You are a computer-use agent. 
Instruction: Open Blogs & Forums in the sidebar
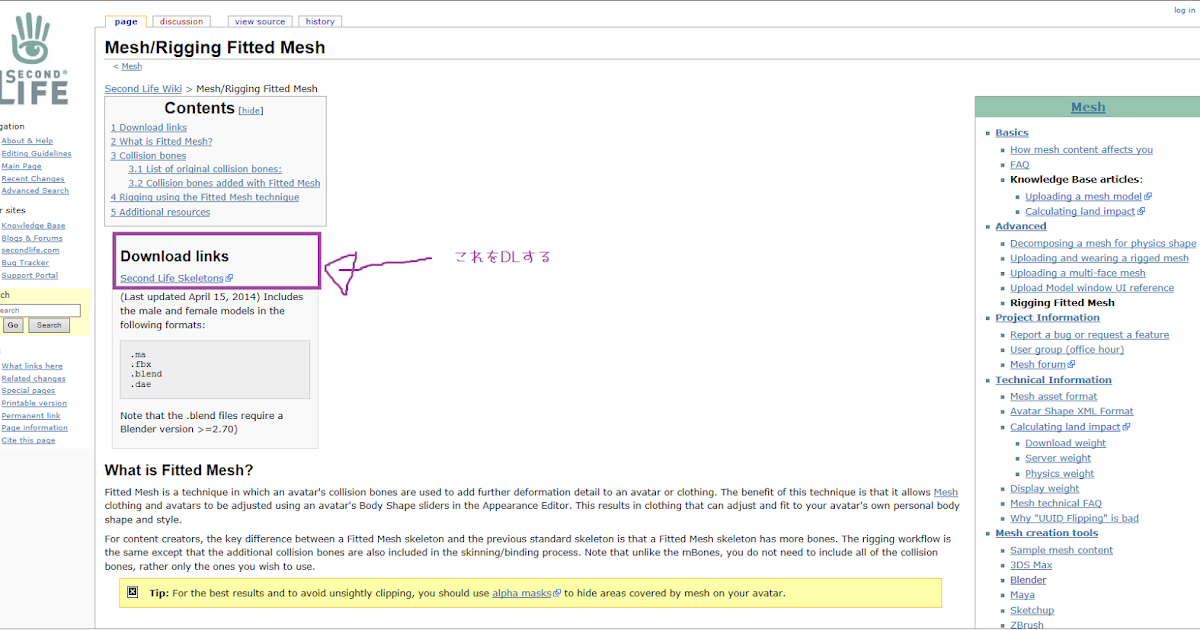pyautogui.click(x=32, y=239)
